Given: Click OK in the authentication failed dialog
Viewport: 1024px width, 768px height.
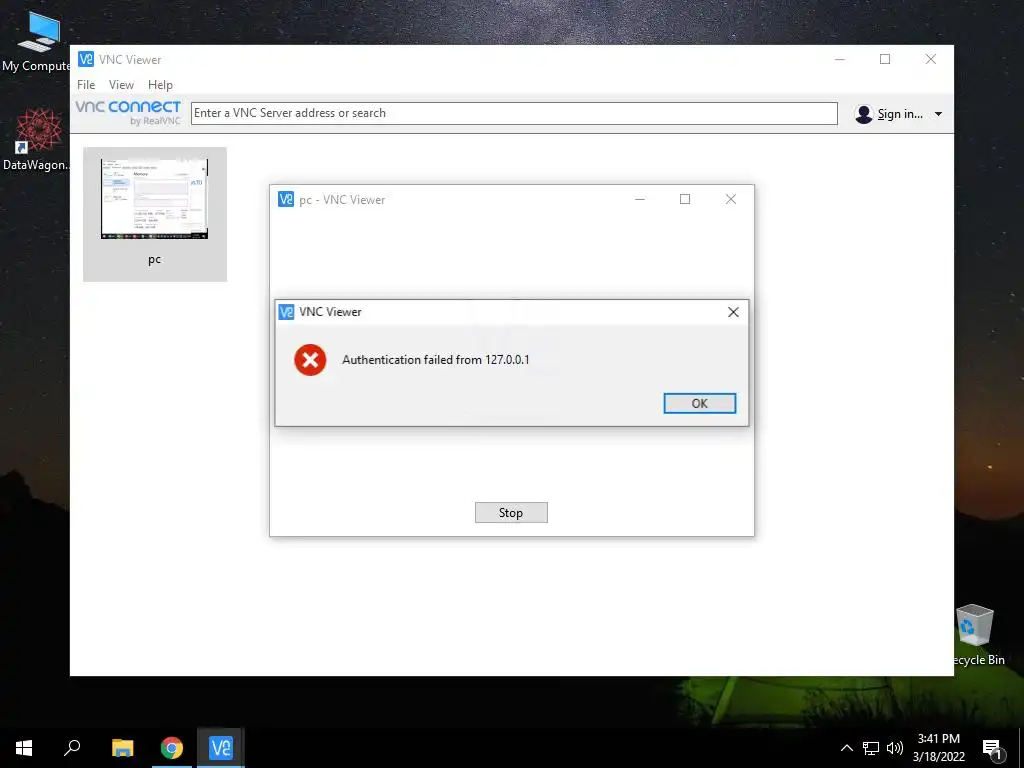Looking at the screenshot, I should pyautogui.click(x=699, y=404).
